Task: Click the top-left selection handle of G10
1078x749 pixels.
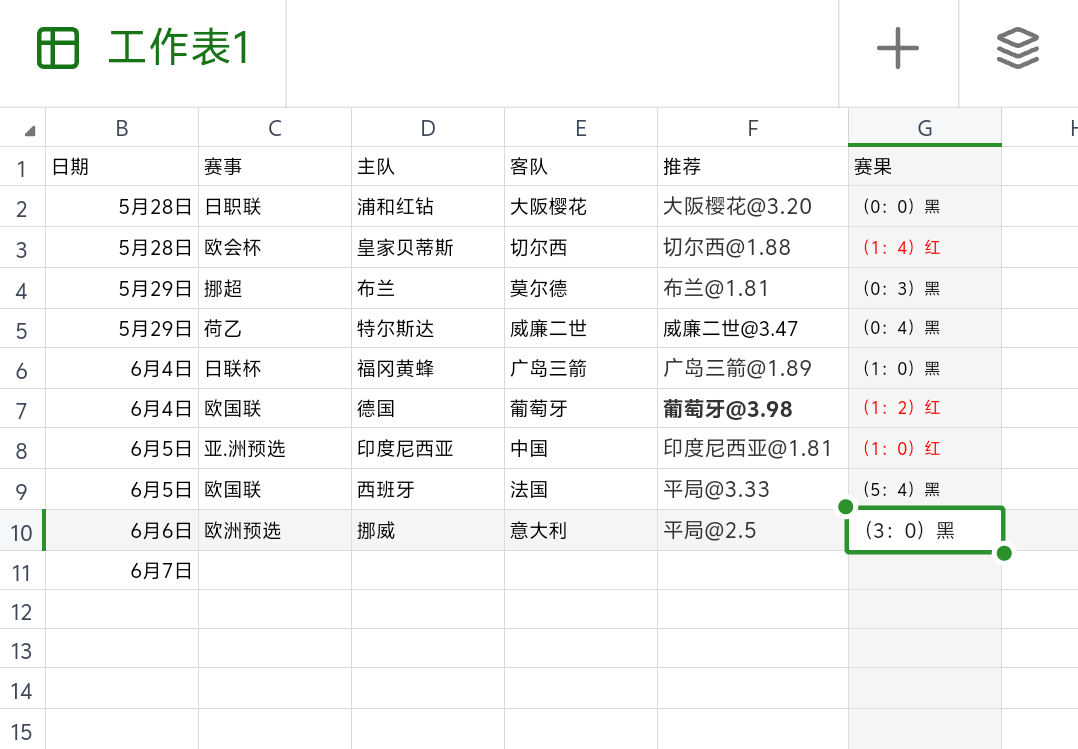Action: pos(845,507)
